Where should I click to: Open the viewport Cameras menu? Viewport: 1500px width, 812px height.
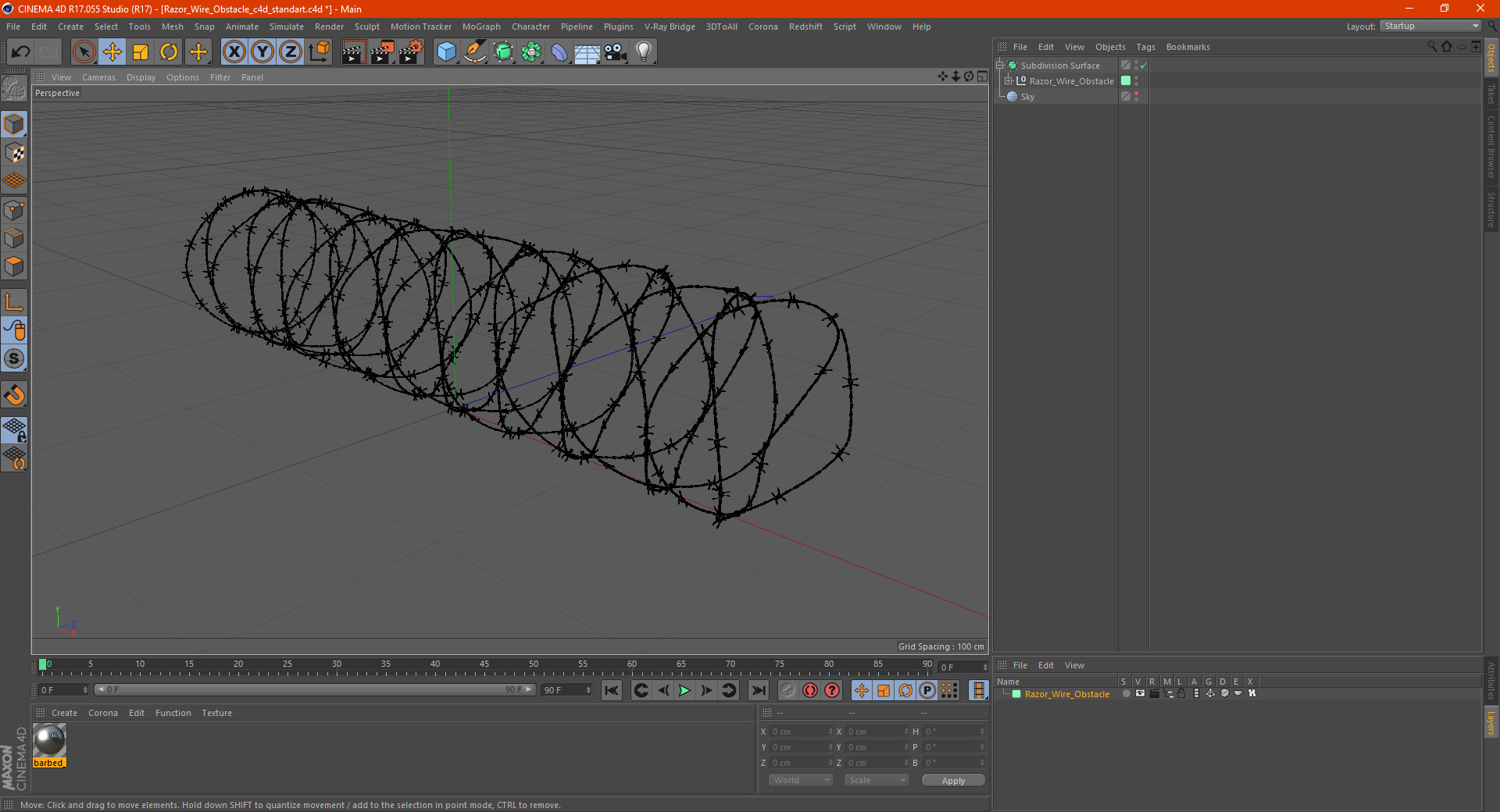click(x=98, y=77)
